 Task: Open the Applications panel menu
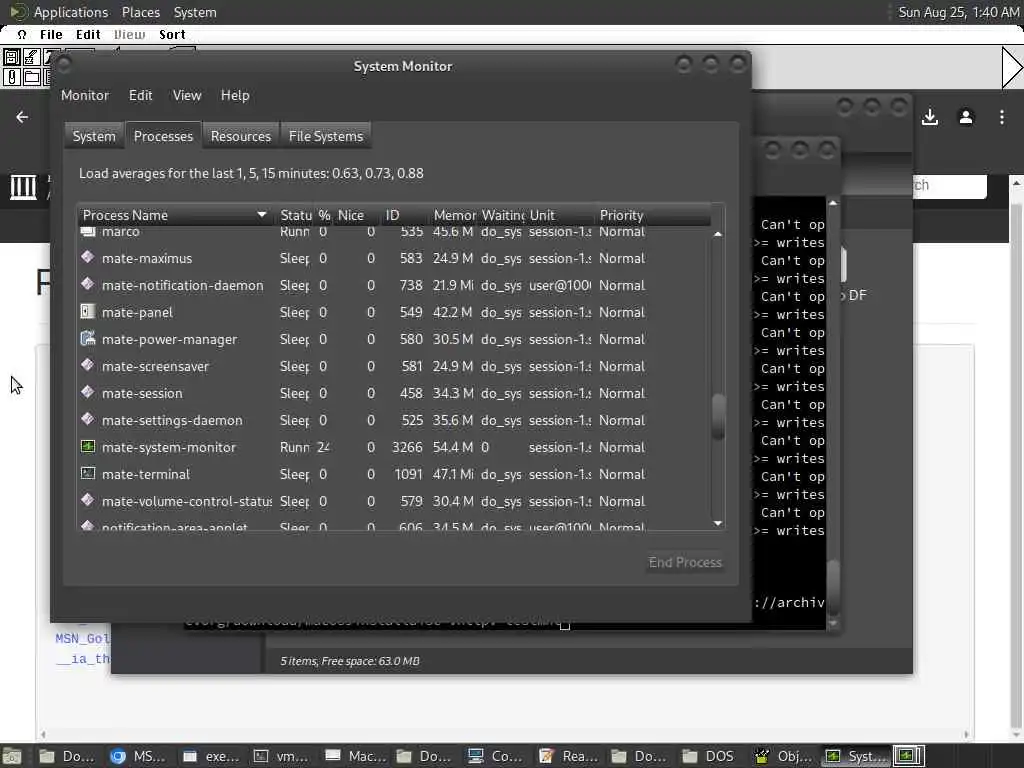point(71,12)
